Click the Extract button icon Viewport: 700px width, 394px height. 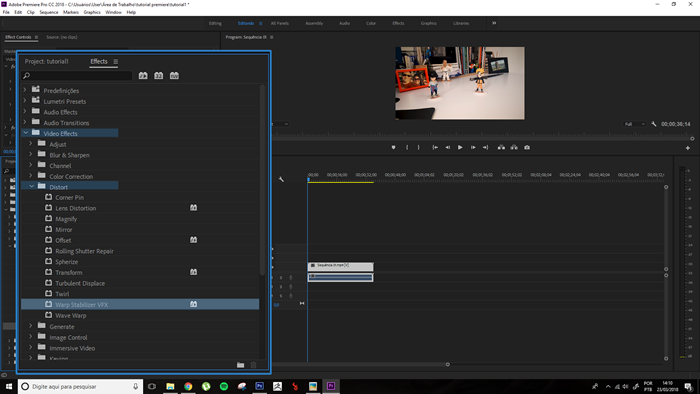point(514,147)
